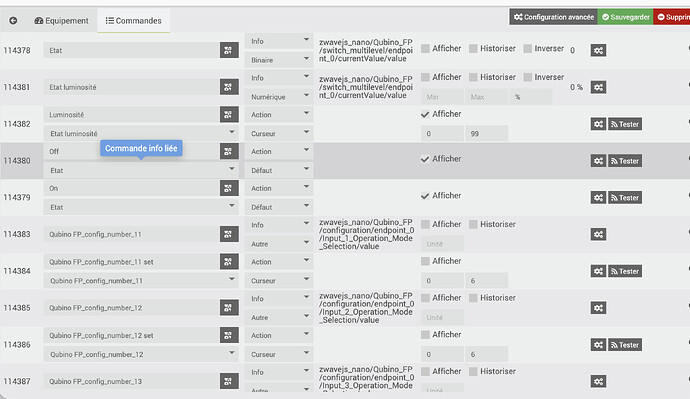Screen dimensions: 690x399
Task: Open icon picker for Qubino FP_config_number_13
Action: coord(229,381)
